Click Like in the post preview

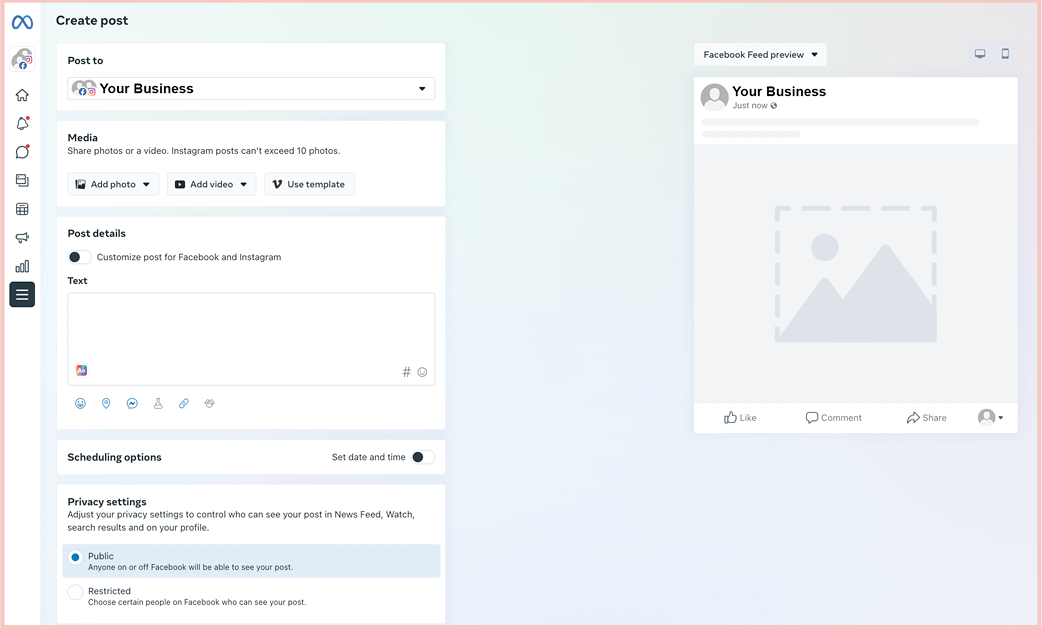(x=740, y=418)
